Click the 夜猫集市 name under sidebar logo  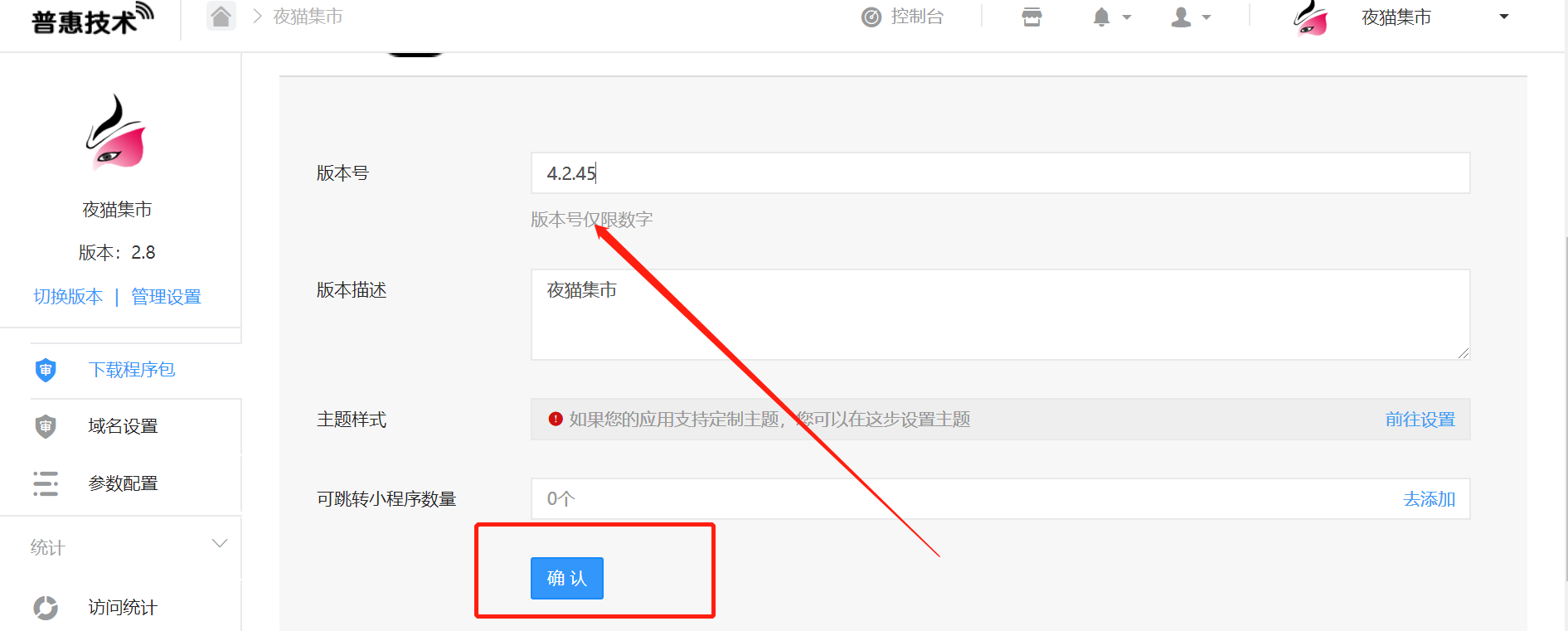[x=117, y=210]
